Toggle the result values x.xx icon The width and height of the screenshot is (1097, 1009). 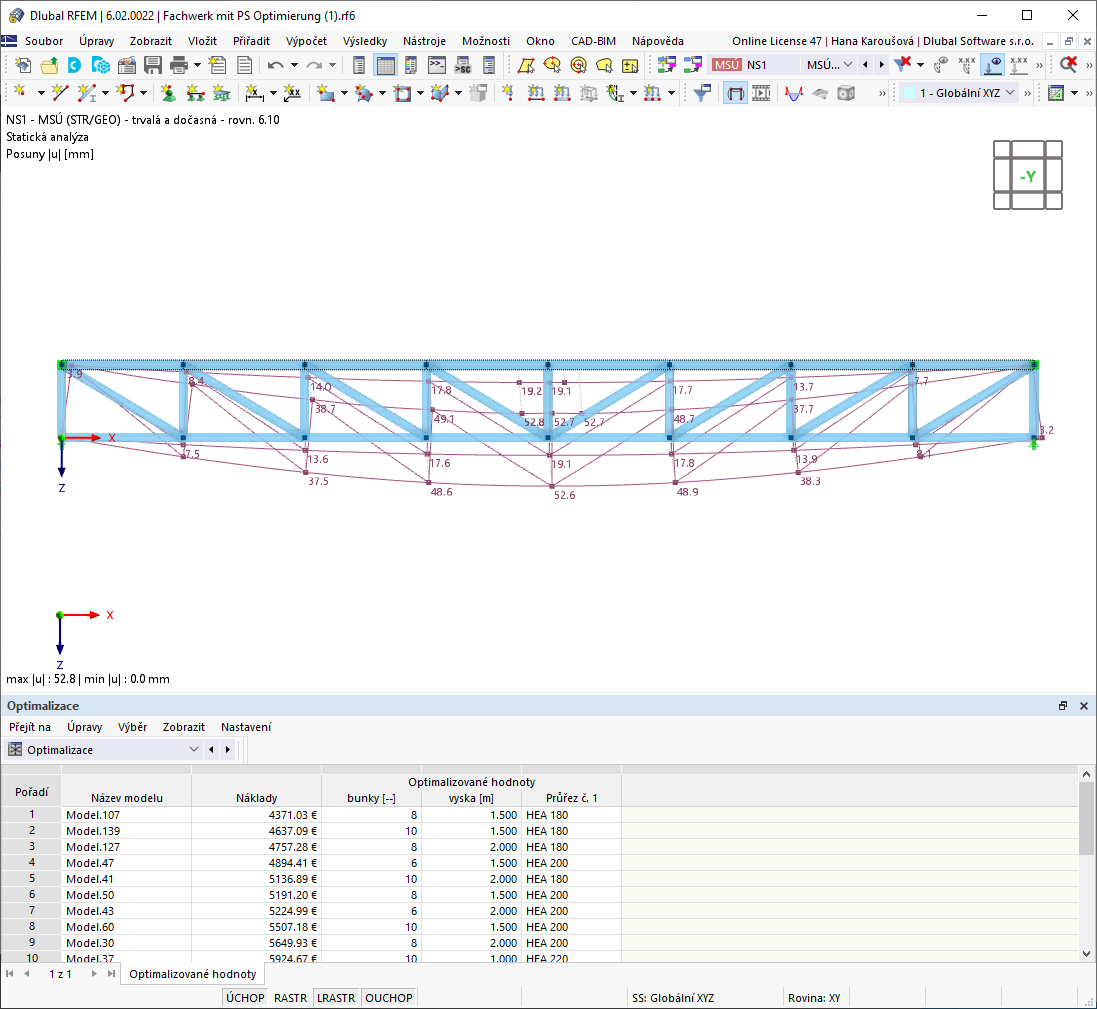pyautogui.click(x=967, y=65)
